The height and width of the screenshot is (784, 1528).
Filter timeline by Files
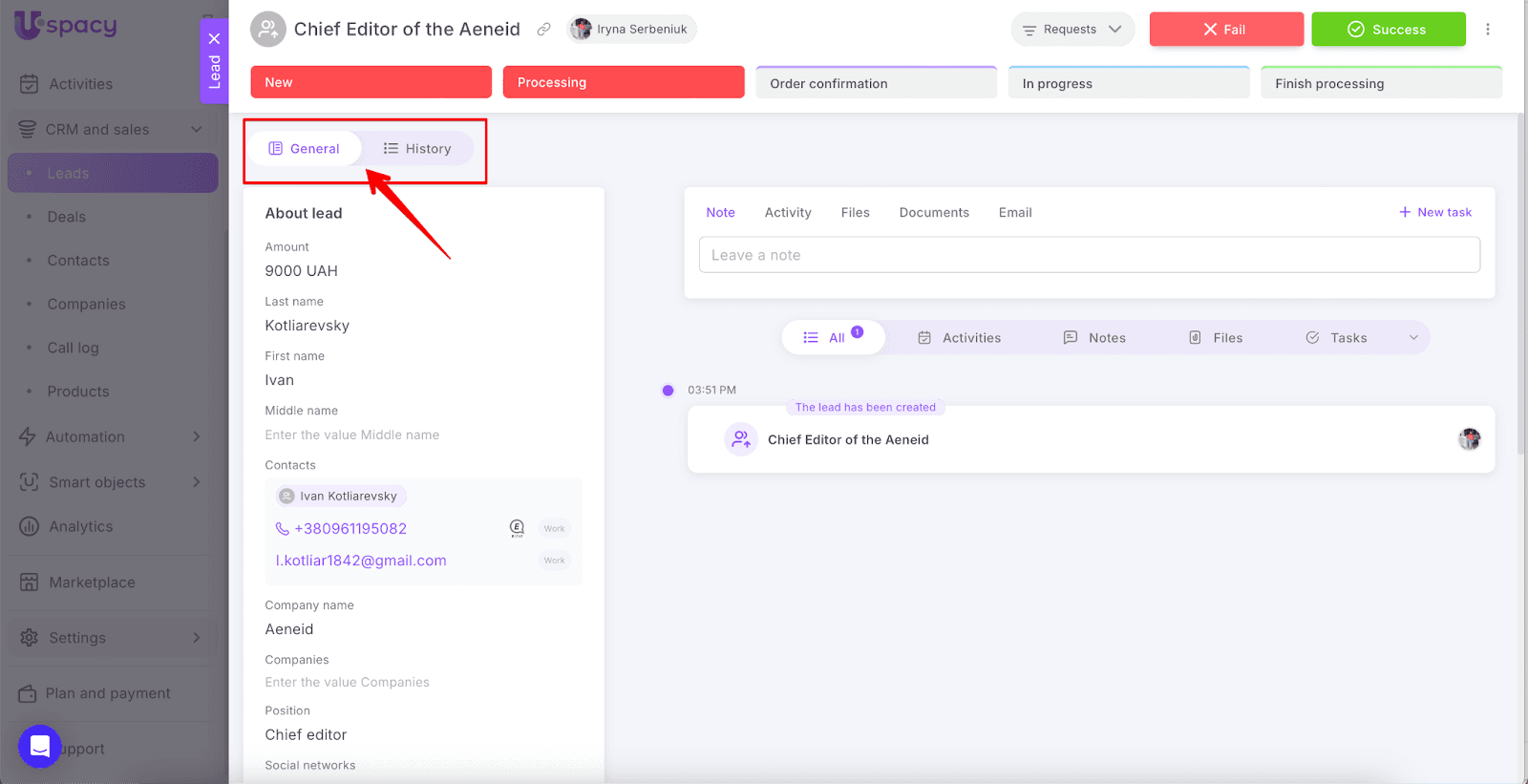click(1215, 338)
